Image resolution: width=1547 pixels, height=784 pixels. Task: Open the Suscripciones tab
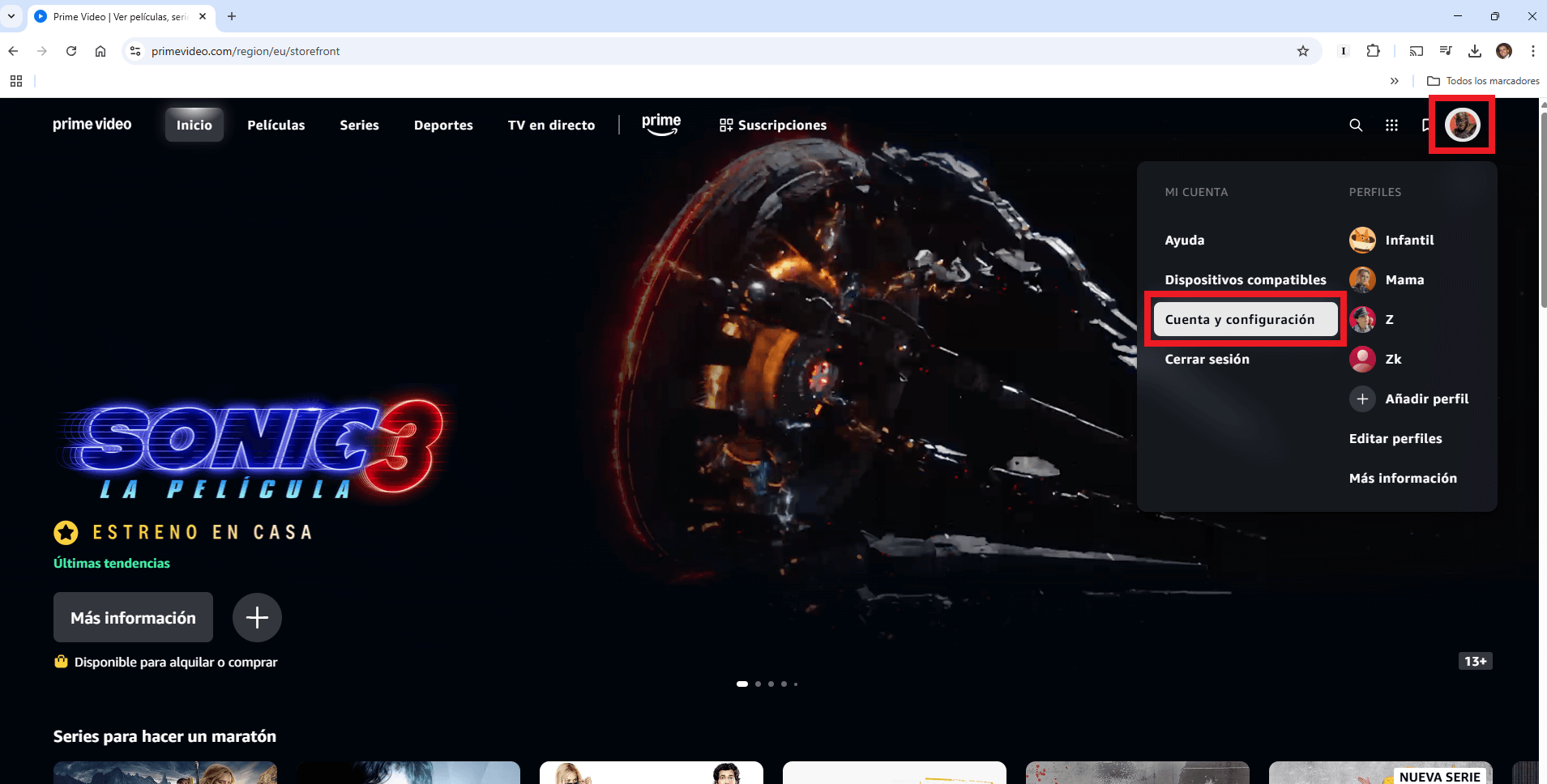773,125
